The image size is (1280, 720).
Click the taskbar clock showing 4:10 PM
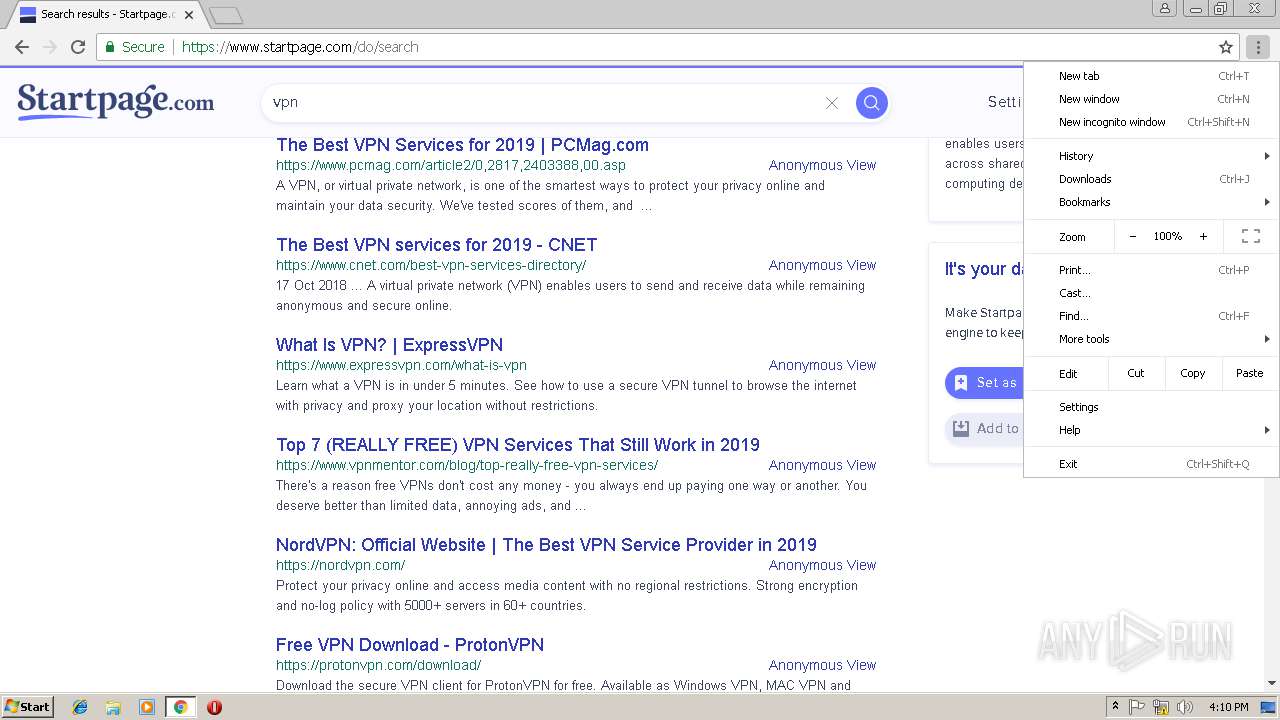pyautogui.click(x=1229, y=707)
